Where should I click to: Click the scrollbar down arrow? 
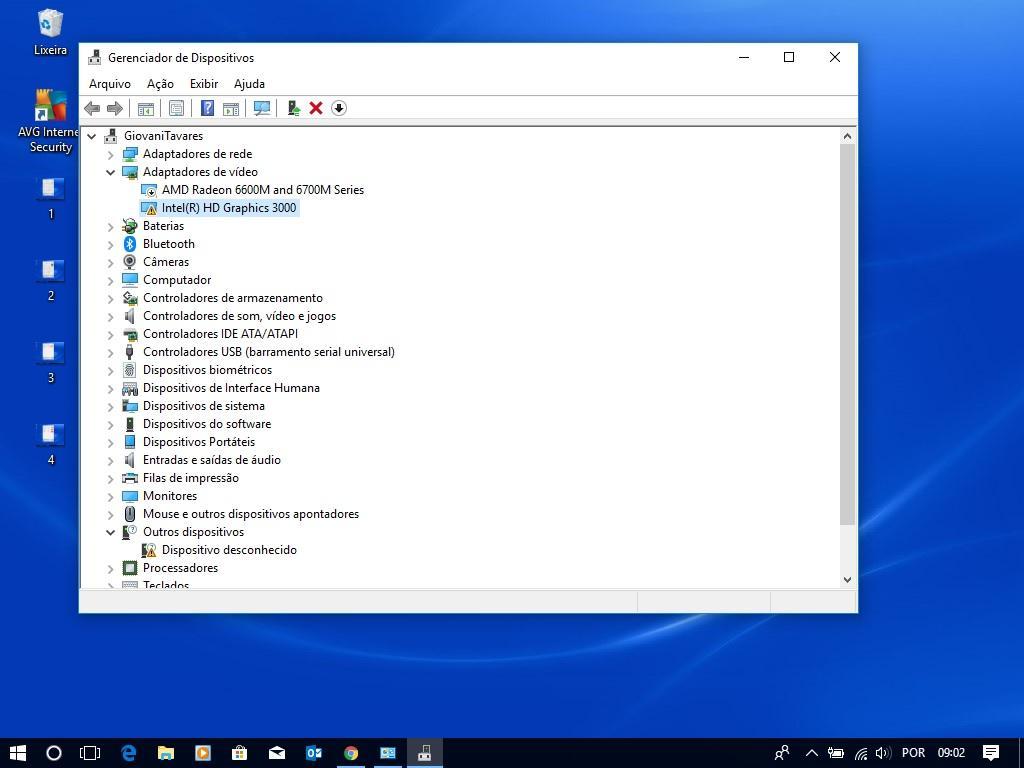(x=847, y=579)
